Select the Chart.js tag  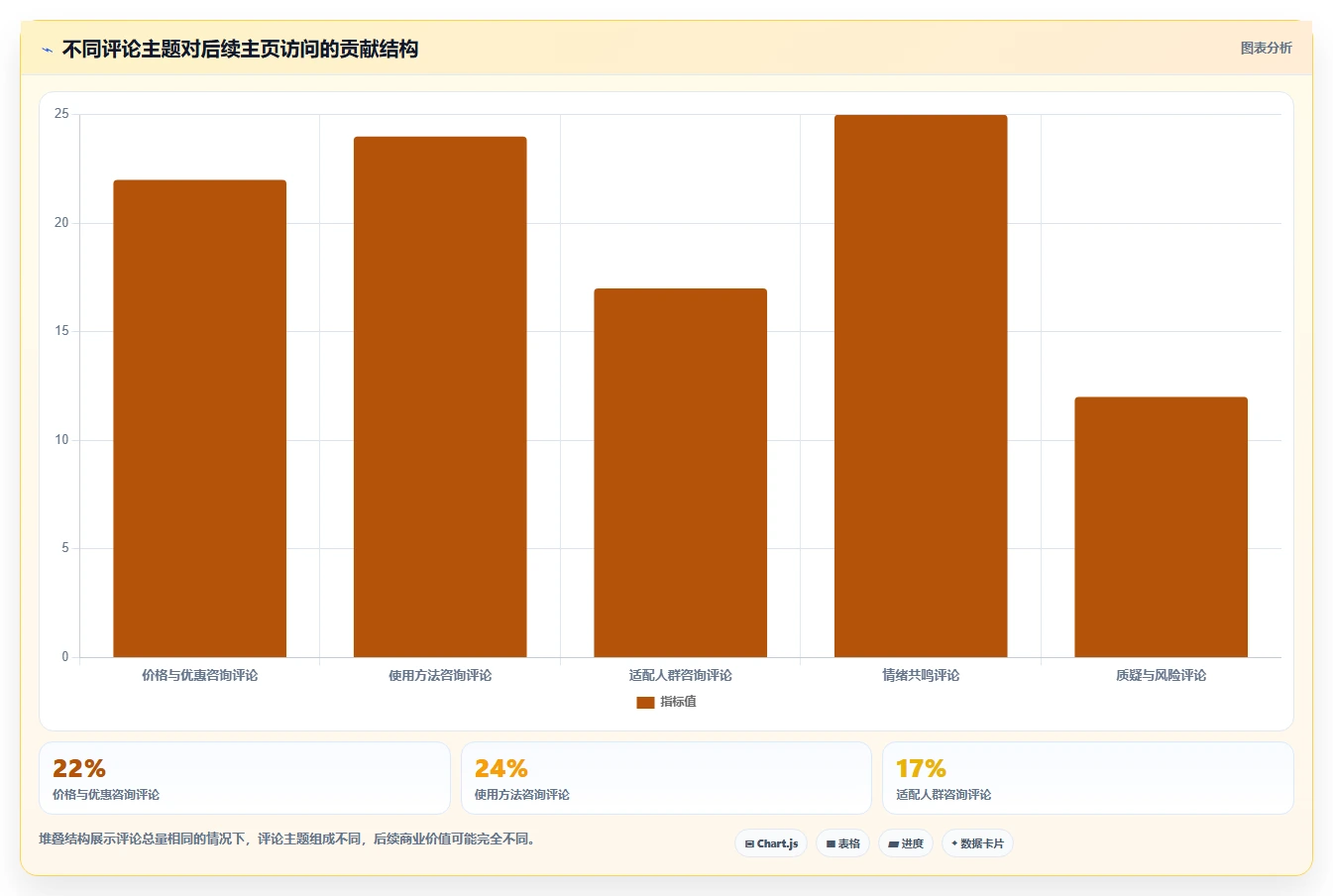pyautogui.click(x=771, y=843)
